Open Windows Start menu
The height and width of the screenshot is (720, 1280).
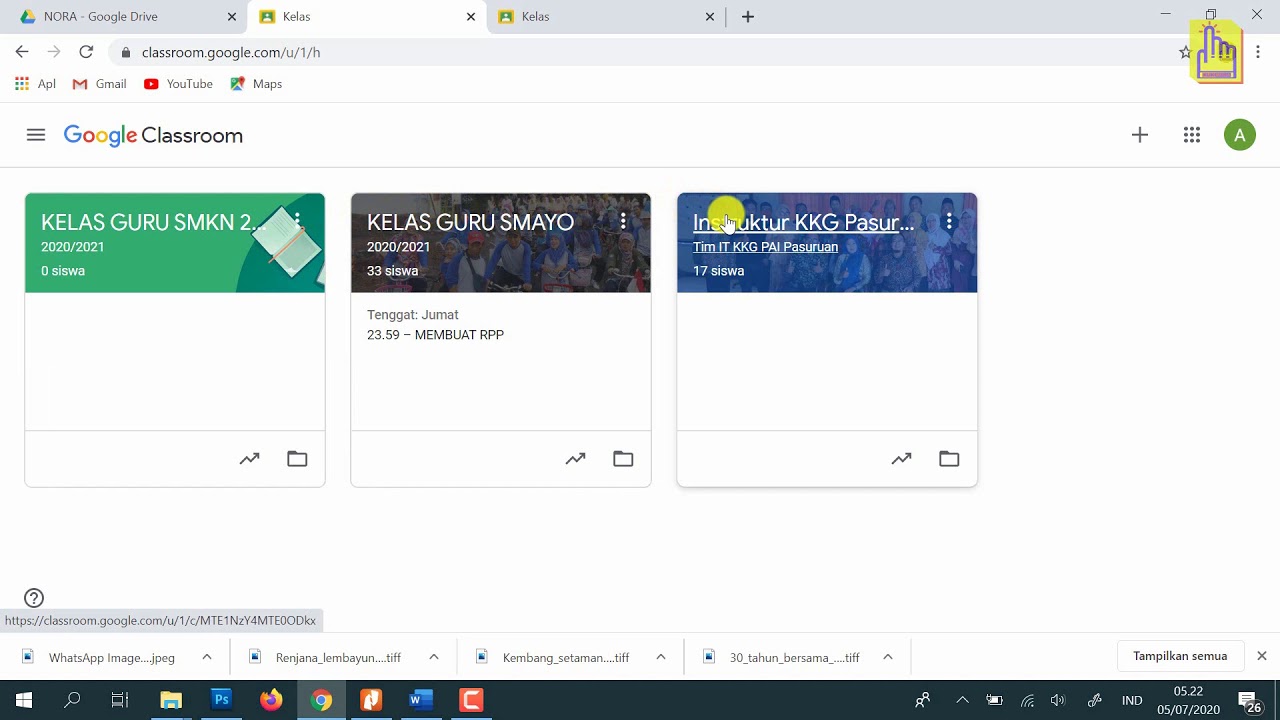tap(23, 700)
